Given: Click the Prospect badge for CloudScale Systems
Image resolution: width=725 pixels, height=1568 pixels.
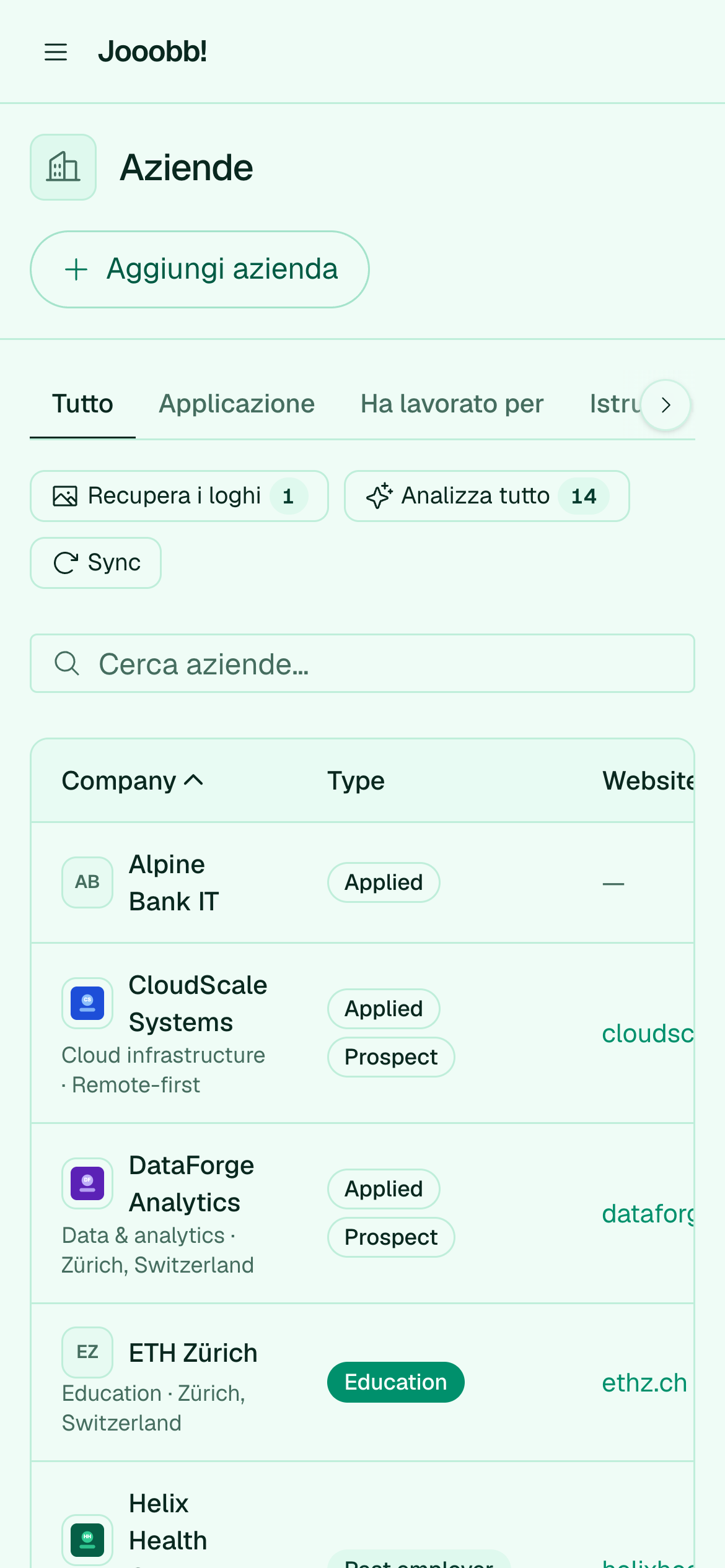Looking at the screenshot, I should (391, 1057).
